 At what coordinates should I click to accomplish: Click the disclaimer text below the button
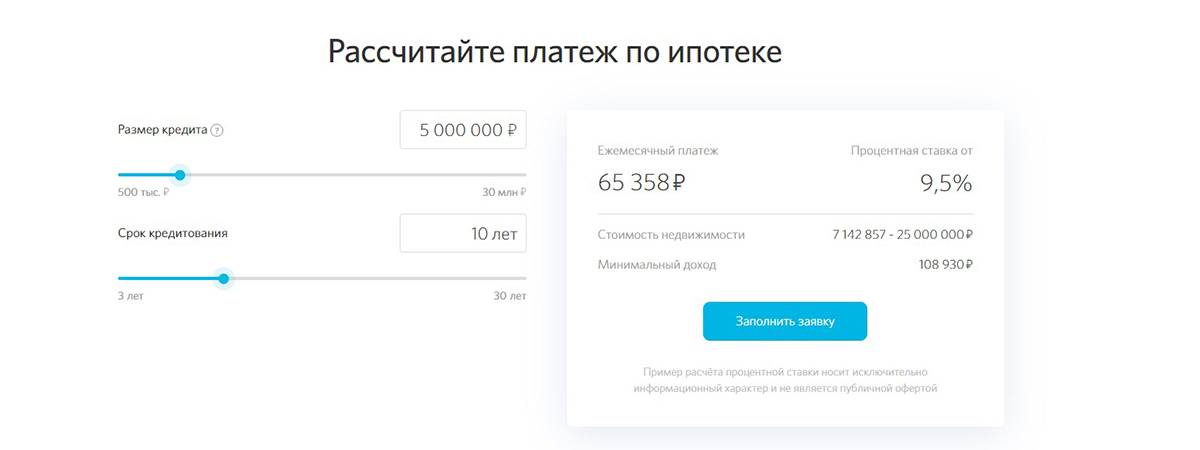tap(785, 379)
